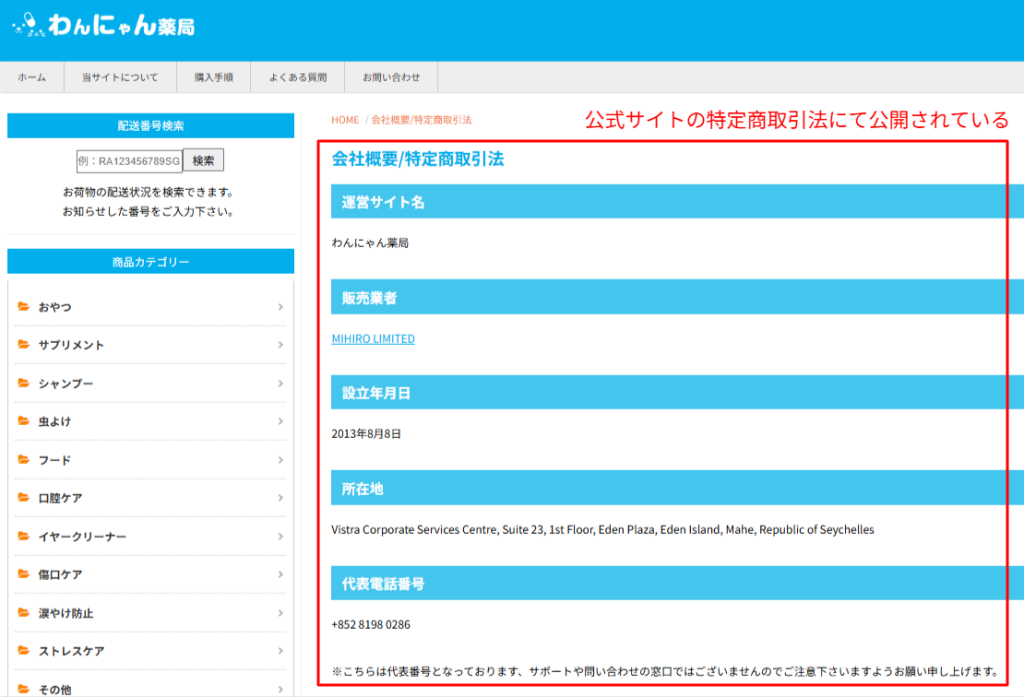The image size is (1024, 697).
Task: Expand the シャンプー category chevron
Action: pos(280,383)
